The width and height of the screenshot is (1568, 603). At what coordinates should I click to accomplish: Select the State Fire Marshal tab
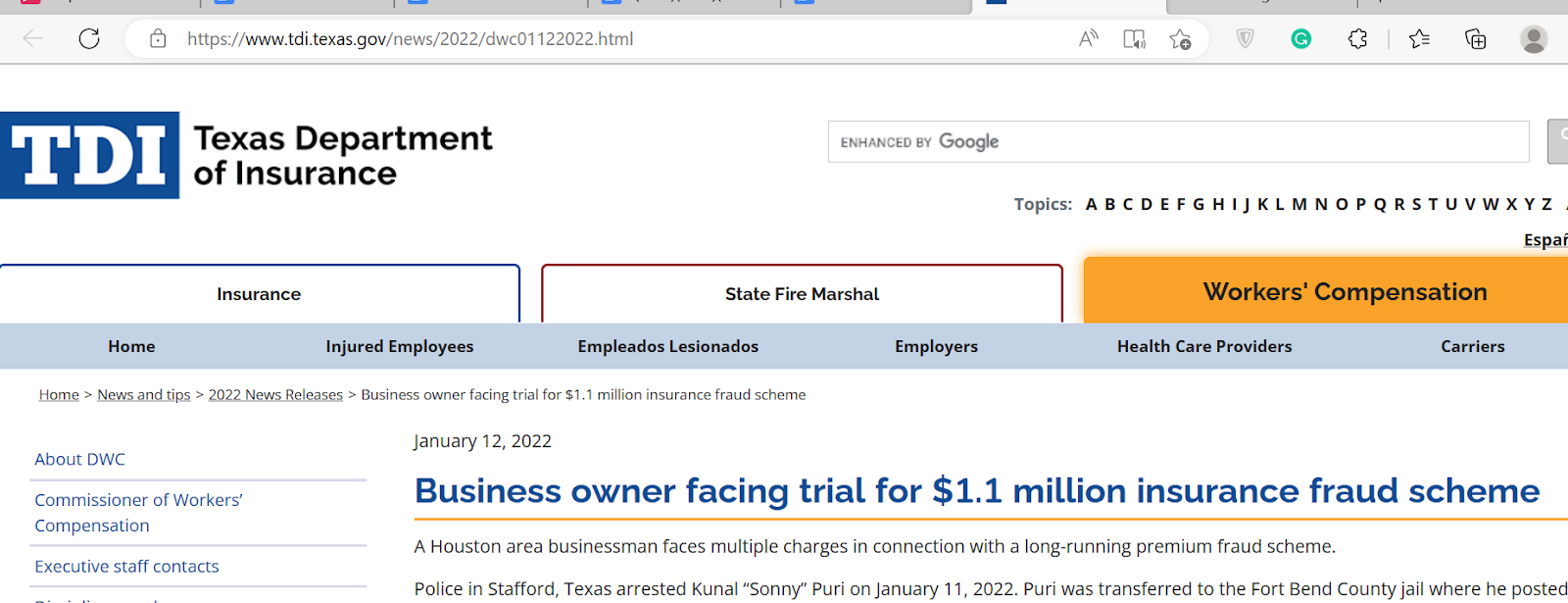tap(802, 294)
